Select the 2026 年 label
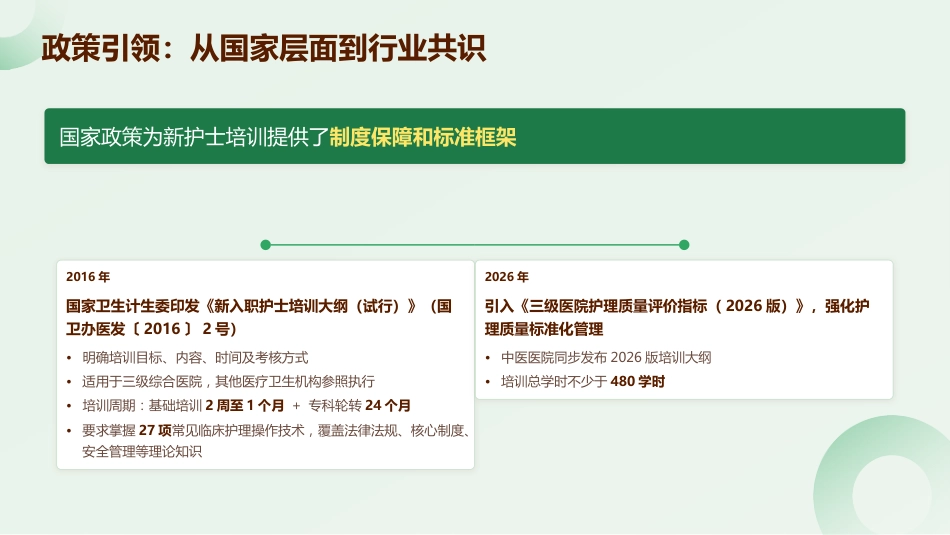 [x=507, y=277]
